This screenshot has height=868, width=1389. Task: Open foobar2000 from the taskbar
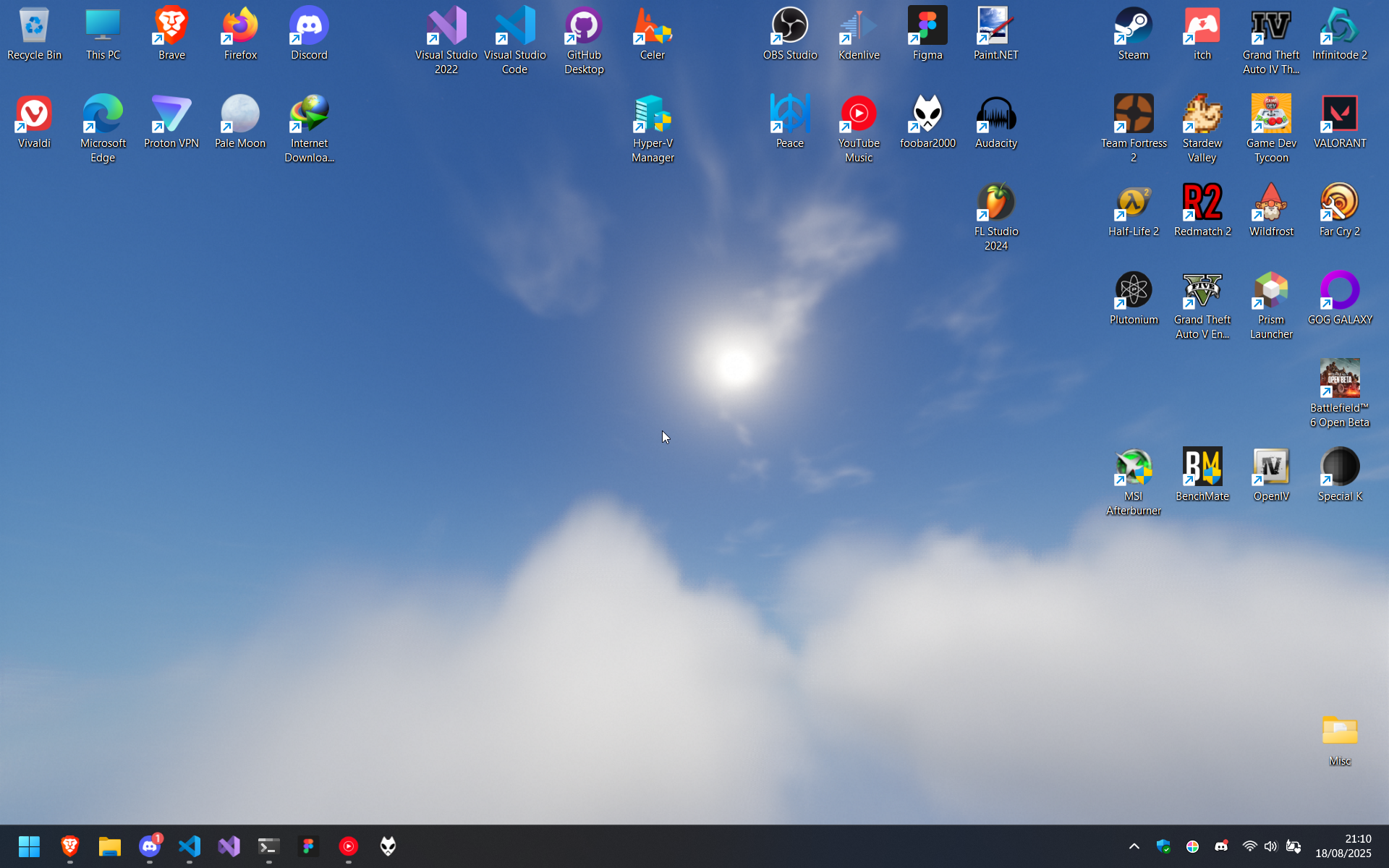(x=388, y=846)
